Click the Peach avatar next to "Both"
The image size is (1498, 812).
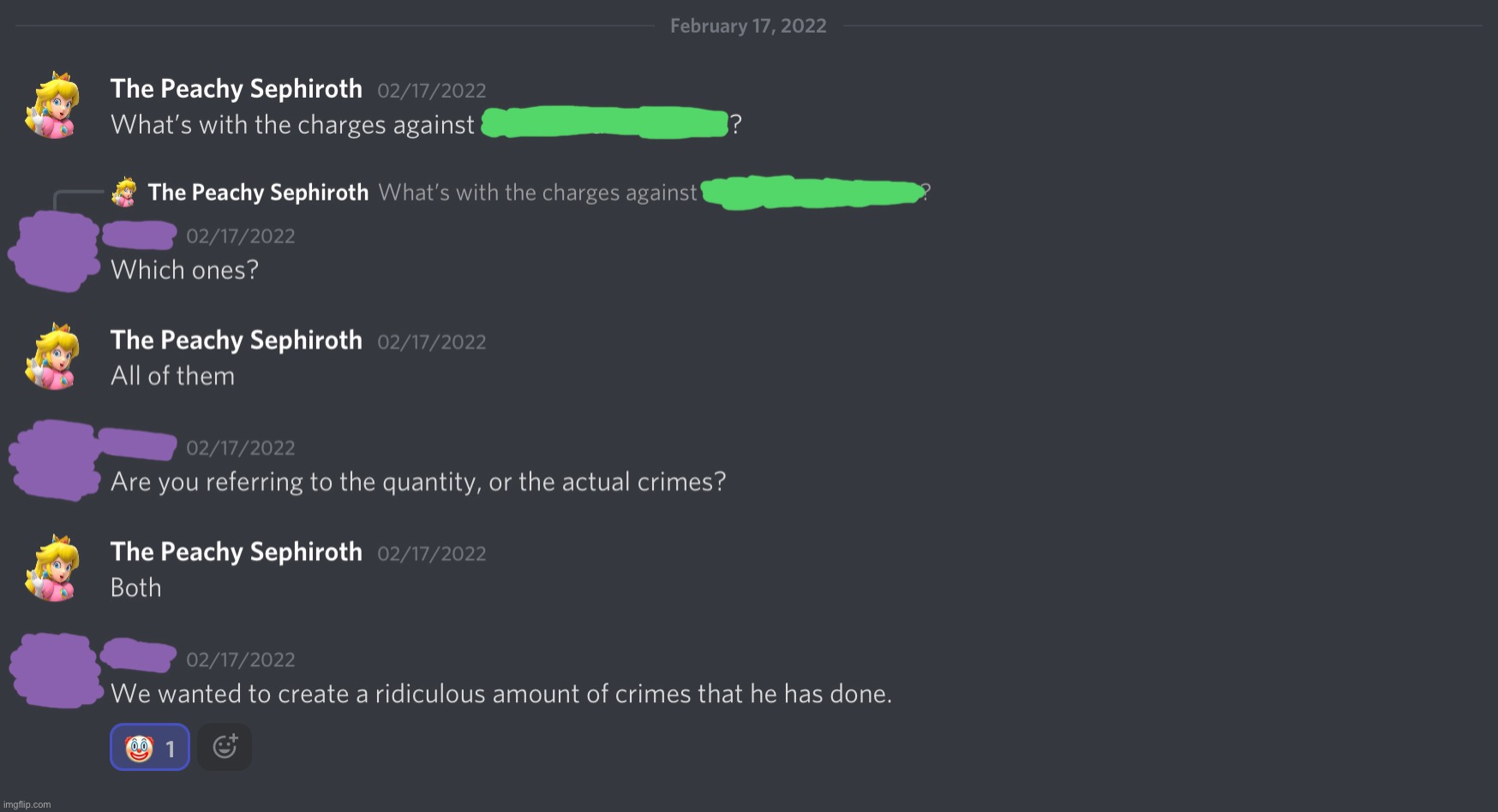tap(53, 568)
